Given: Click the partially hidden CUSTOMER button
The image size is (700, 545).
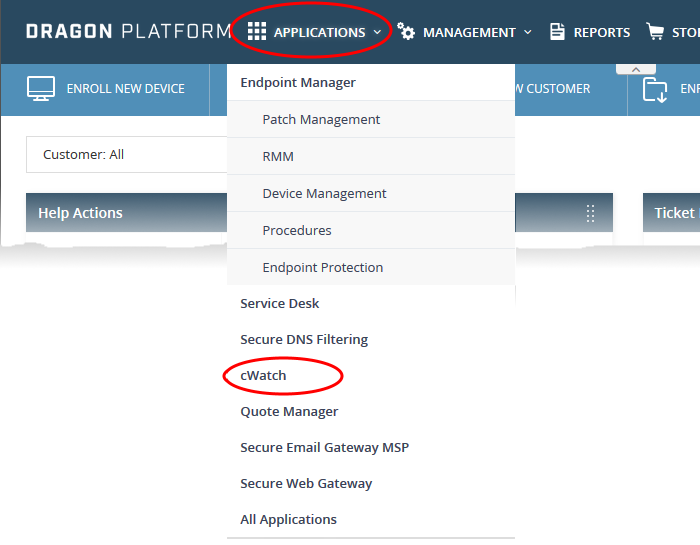Looking at the screenshot, I should coord(571,89).
